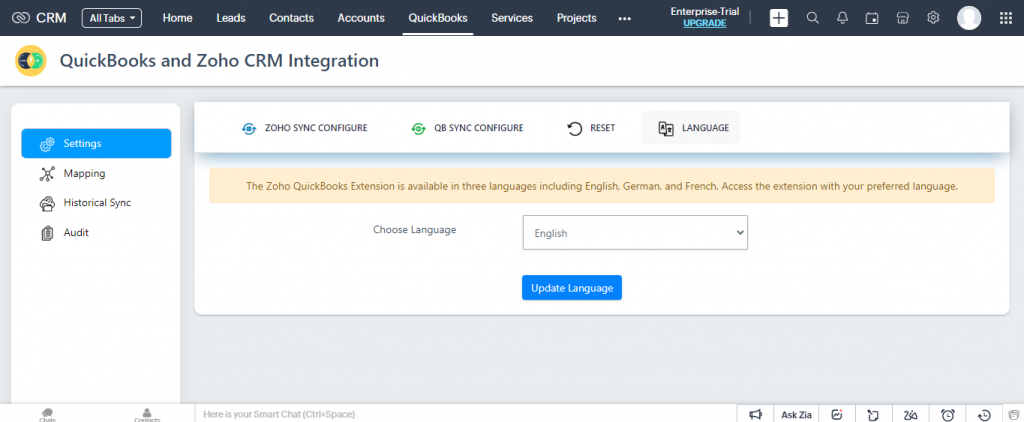The image size is (1024, 422).
Task: Click the Mapping nodes icon
Action: pos(47,174)
